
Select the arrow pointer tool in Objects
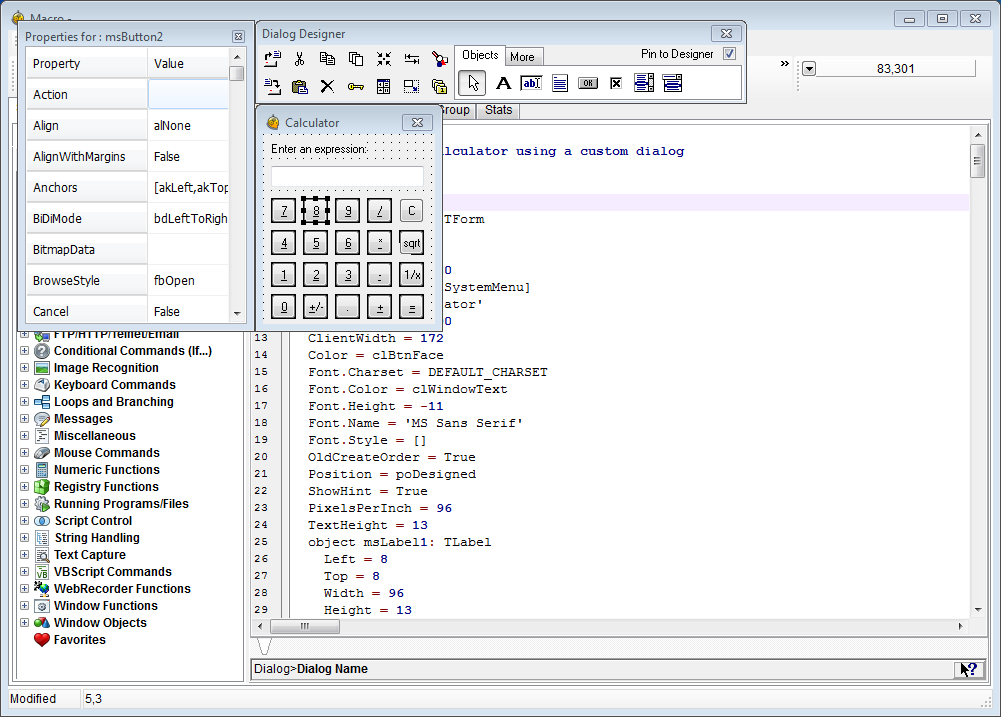472,83
